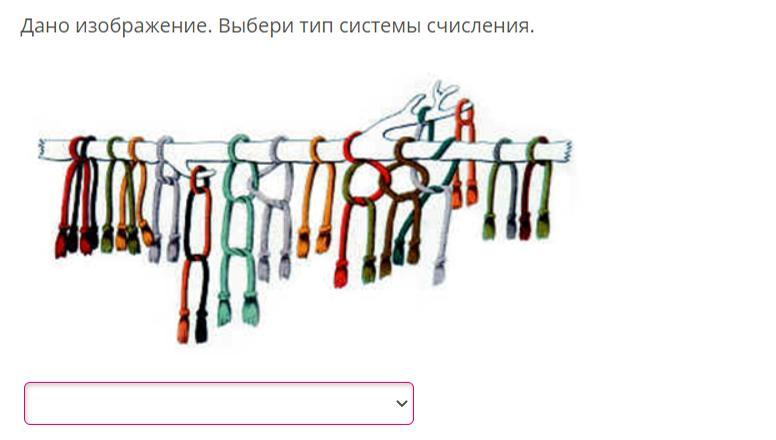Click the chevron arrow of the answer dropdown
This screenshot has height=440, width=776.
[402, 404]
